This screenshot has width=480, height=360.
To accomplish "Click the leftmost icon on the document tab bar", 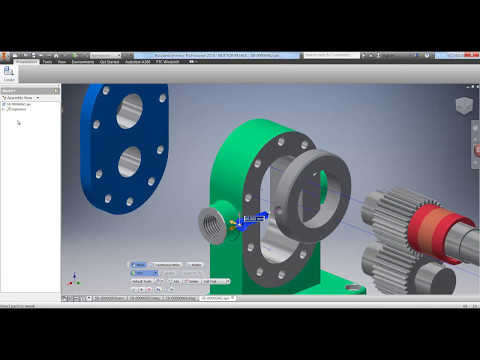I will [x=64, y=298].
